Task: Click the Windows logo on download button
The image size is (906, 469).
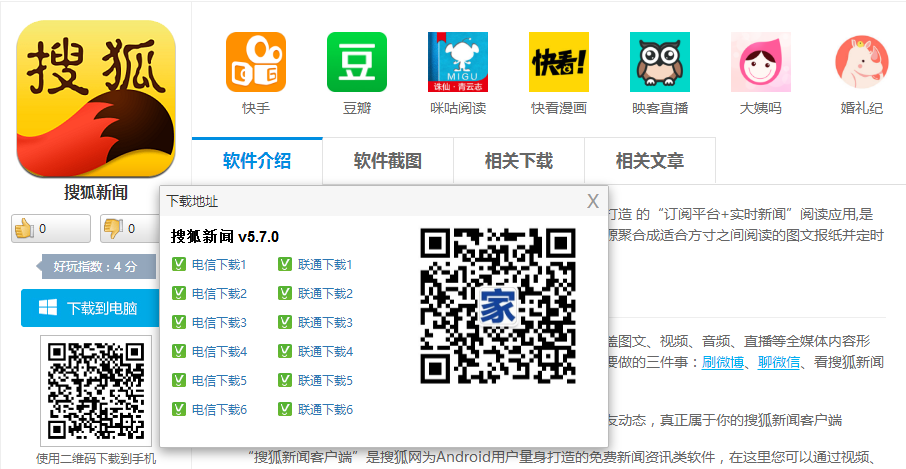Action: click(48, 308)
